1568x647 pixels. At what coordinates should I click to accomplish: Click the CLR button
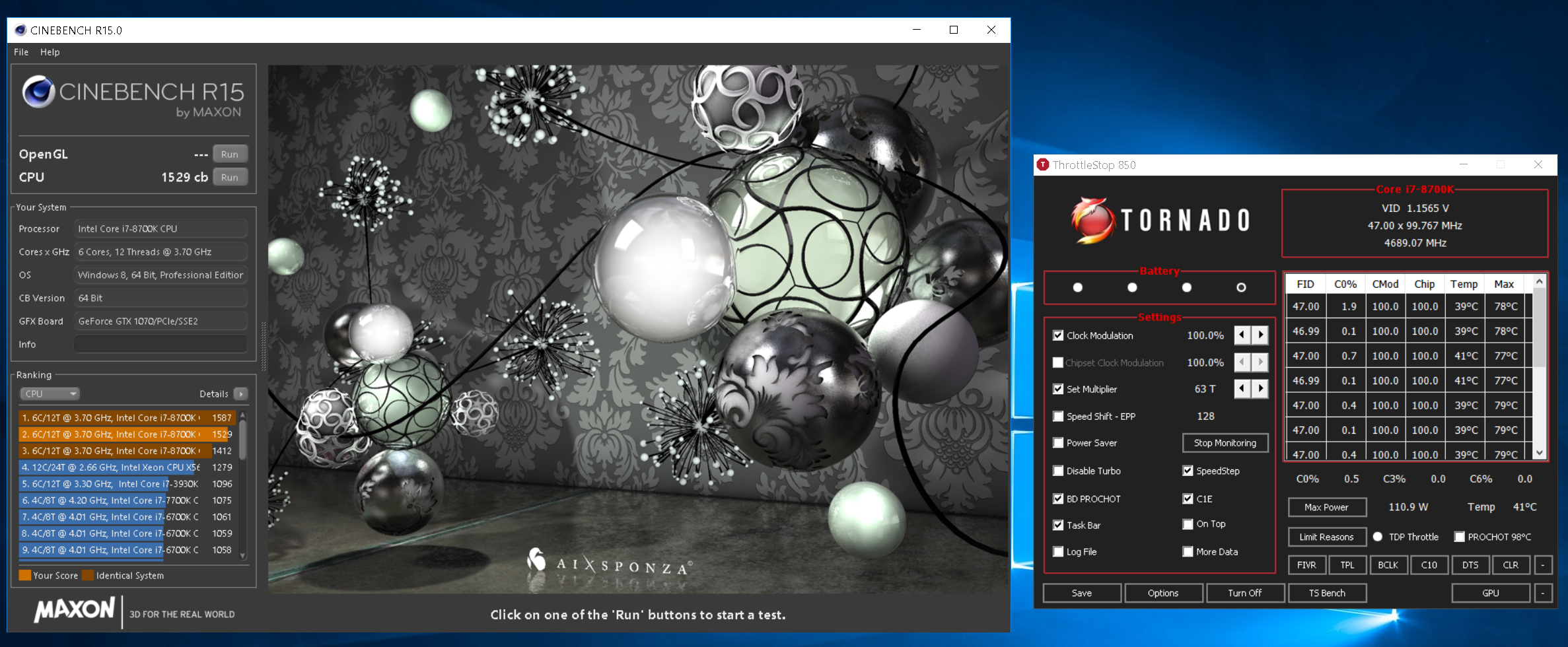[x=1511, y=565]
